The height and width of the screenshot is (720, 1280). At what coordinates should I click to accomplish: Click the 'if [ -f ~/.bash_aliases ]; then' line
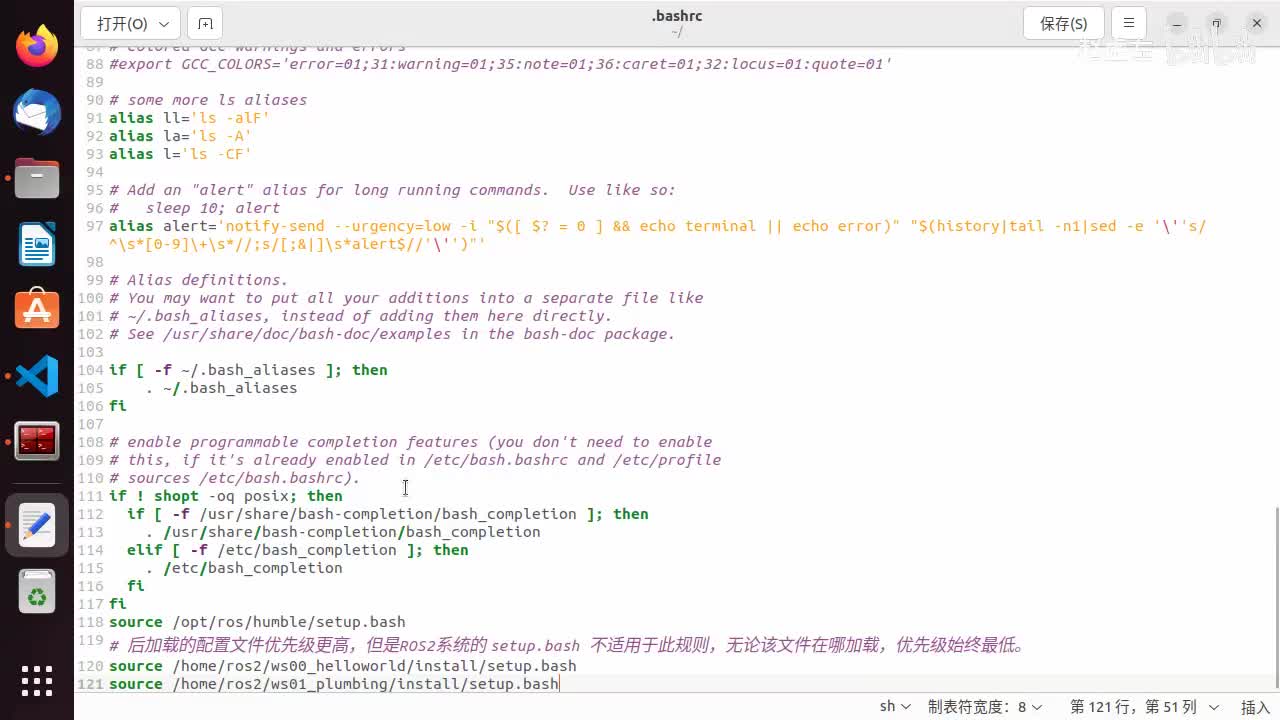[248, 370]
